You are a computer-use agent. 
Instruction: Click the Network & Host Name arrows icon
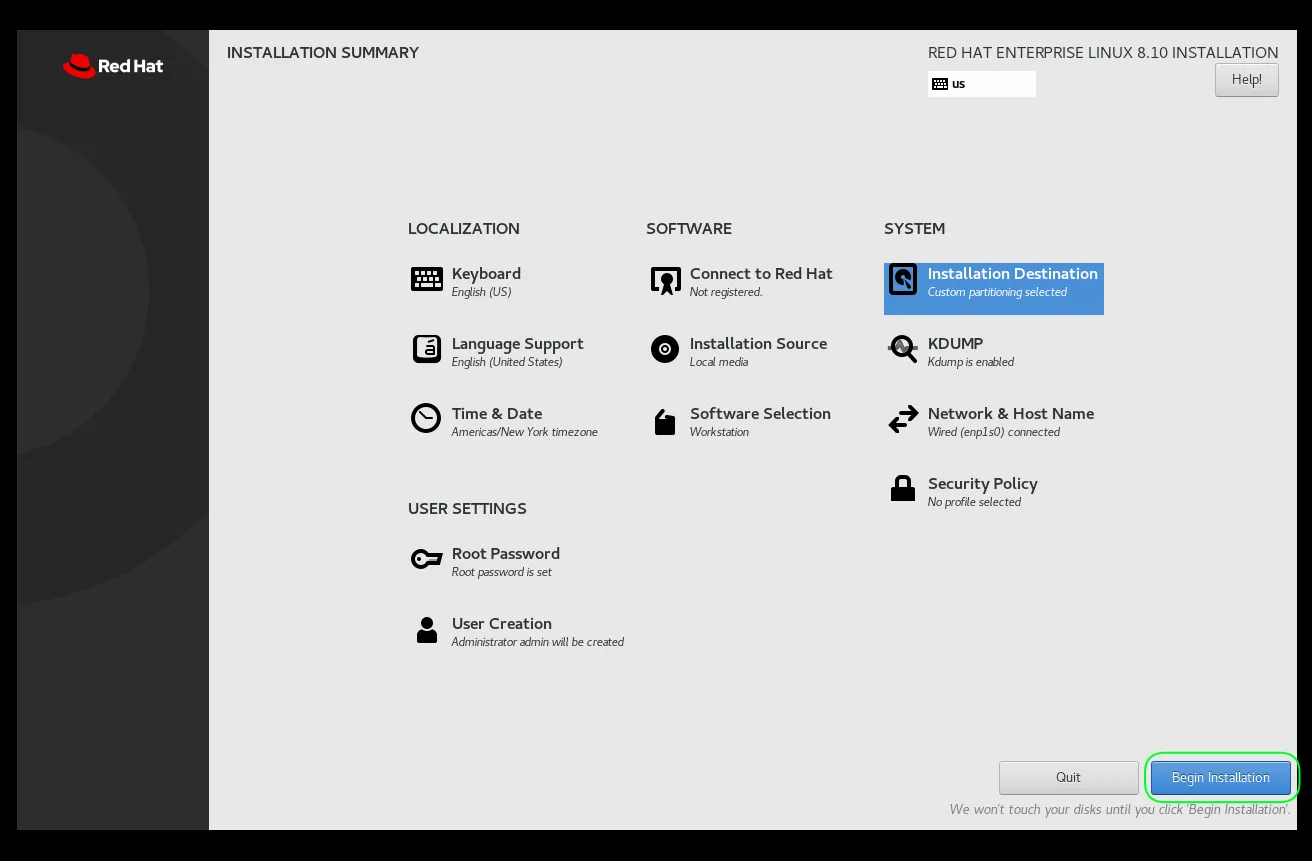point(903,419)
